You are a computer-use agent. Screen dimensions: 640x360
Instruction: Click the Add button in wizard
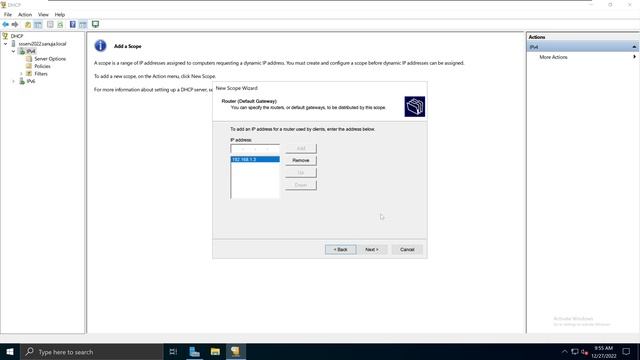[x=301, y=149]
